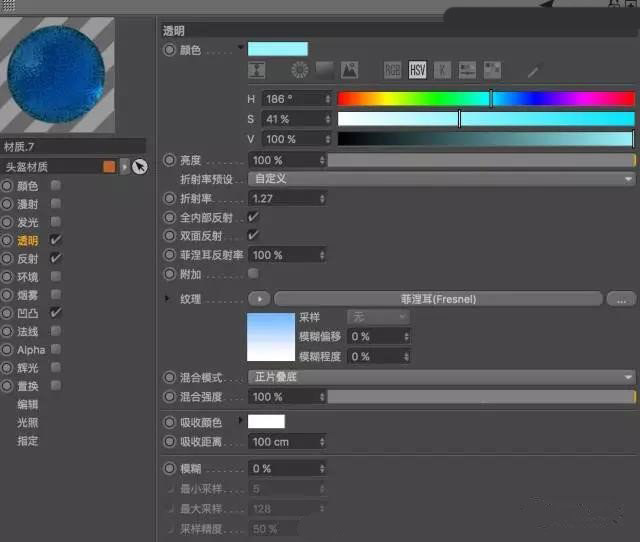Image resolution: width=640 pixels, height=542 pixels.
Task: Switch the color sliders to RGB mode
Action: [x=392, y=70]
